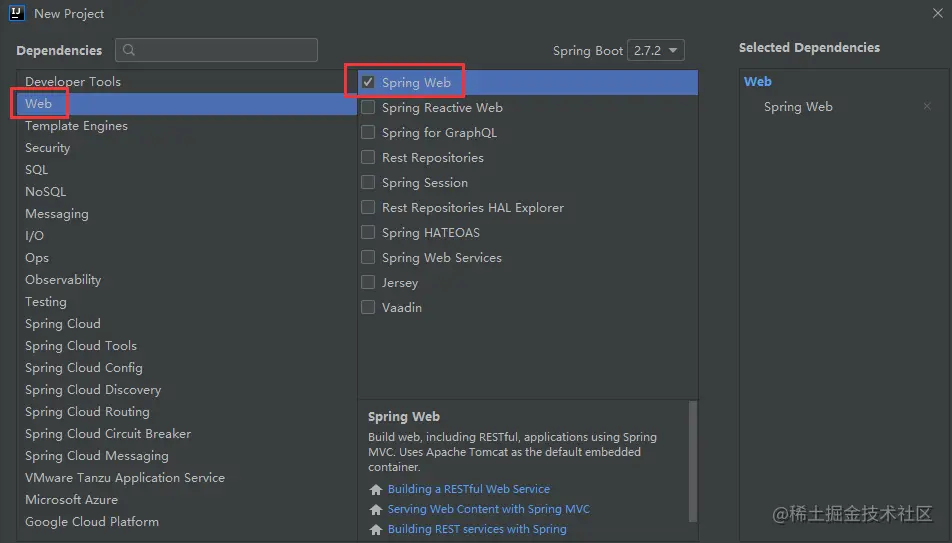Viewport: 952px width, 543px height.
Task: Open Building REST services with Spring link
Action: tap(477, 529)
